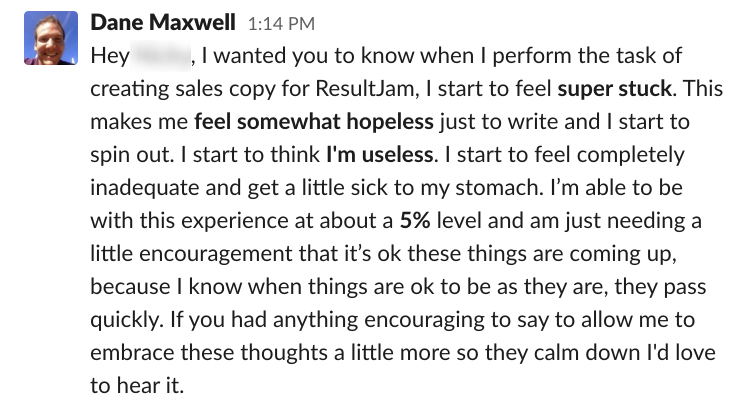Click the sender name Dane Maxwell
Viewport: 747px width, 415px height.
point(163,22)
